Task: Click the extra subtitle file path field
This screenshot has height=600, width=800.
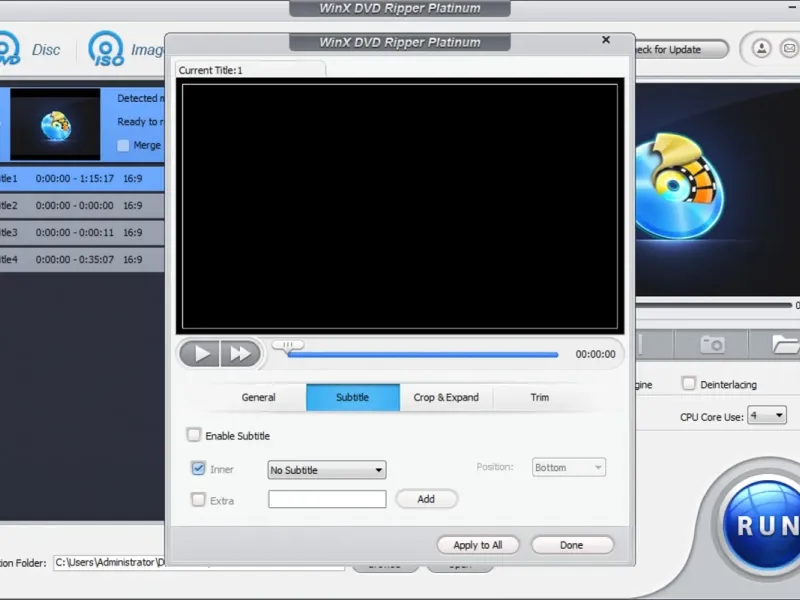Action: (327, 499)
